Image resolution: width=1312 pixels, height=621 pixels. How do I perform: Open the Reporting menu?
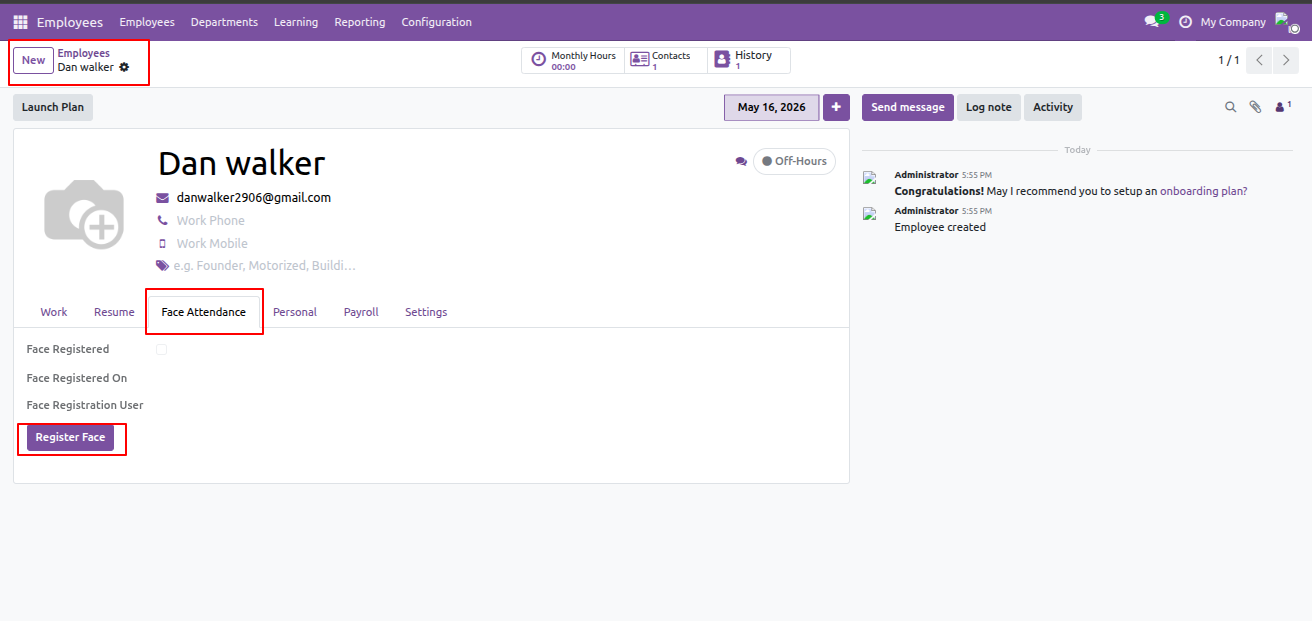[x=360, y=22]
